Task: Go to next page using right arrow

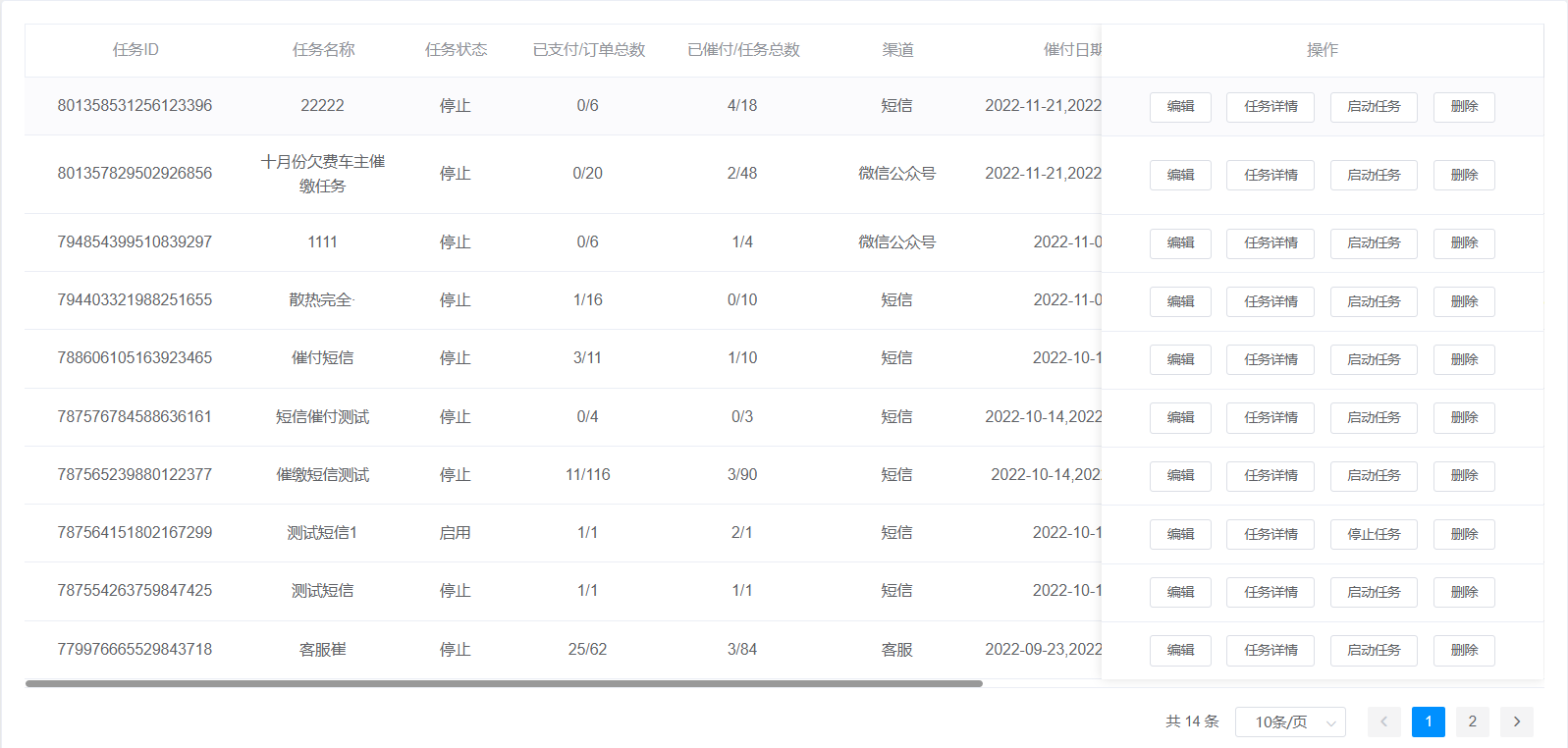Action: click(x=1516, y=721)
